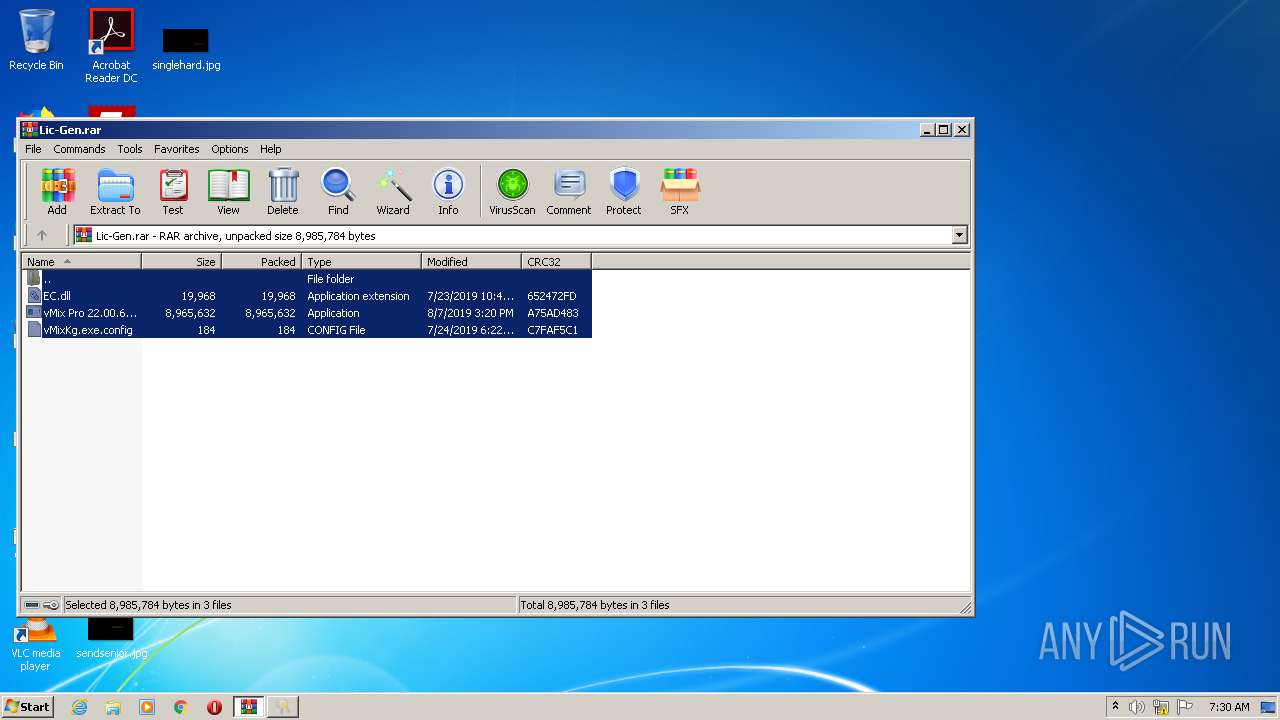
Task: Open the Tools menu
Action: pyautogui.click(x=130, y=149)
